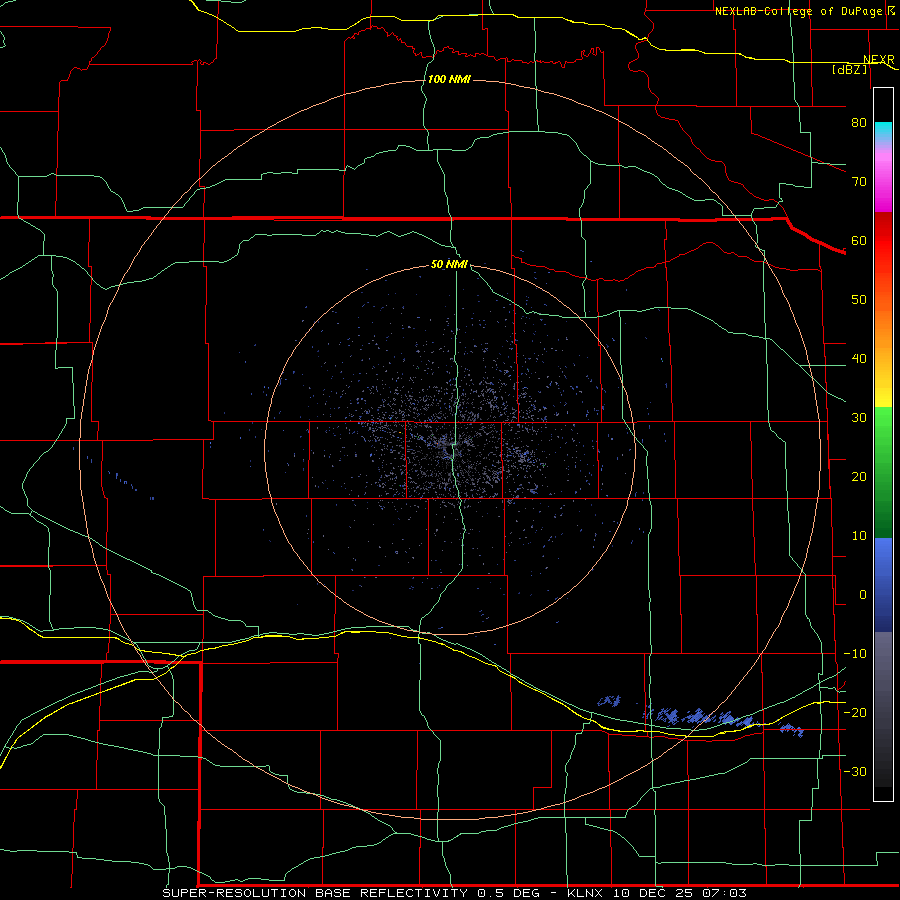
Task: Click the blue segment of the color bar
Action: tap(883, 585)
